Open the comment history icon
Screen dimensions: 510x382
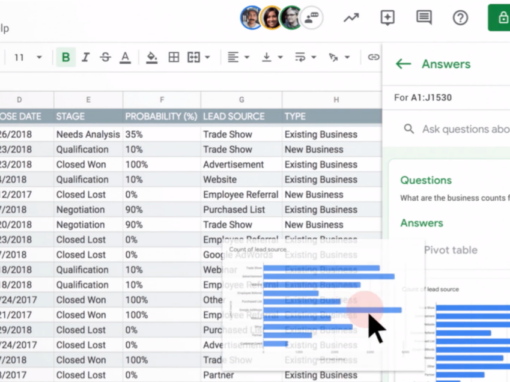424,18
